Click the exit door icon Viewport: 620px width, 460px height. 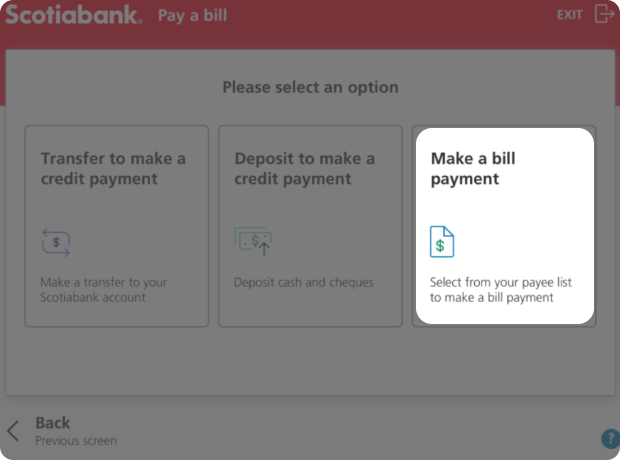pos(605,14)
